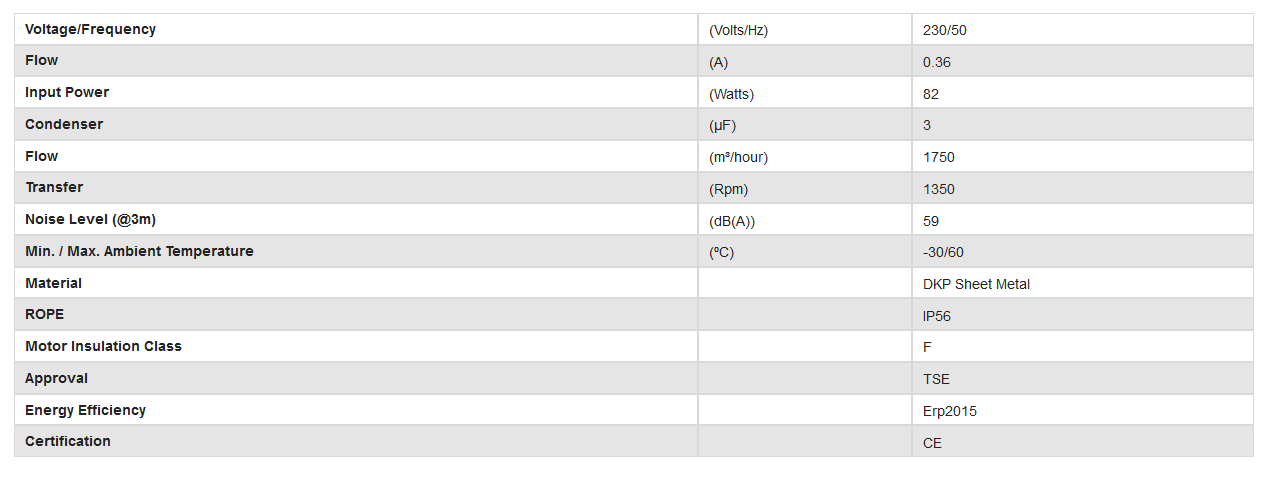The height and width of the screenshot is (482, 1268).
Task: Select the (µF) unit cell
Action: 722,125
